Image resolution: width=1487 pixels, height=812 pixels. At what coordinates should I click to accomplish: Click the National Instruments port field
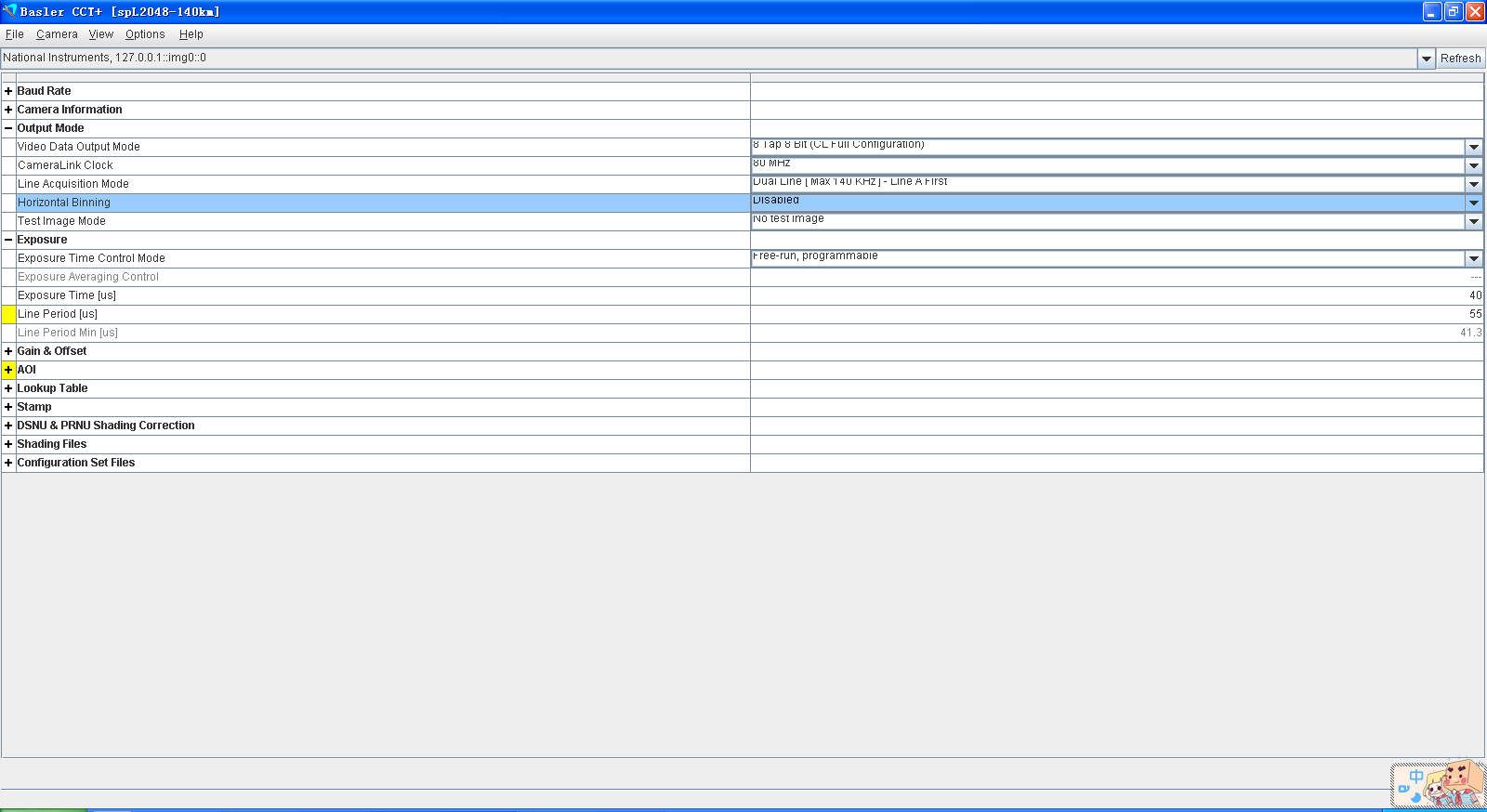click(x=709, y=59)
